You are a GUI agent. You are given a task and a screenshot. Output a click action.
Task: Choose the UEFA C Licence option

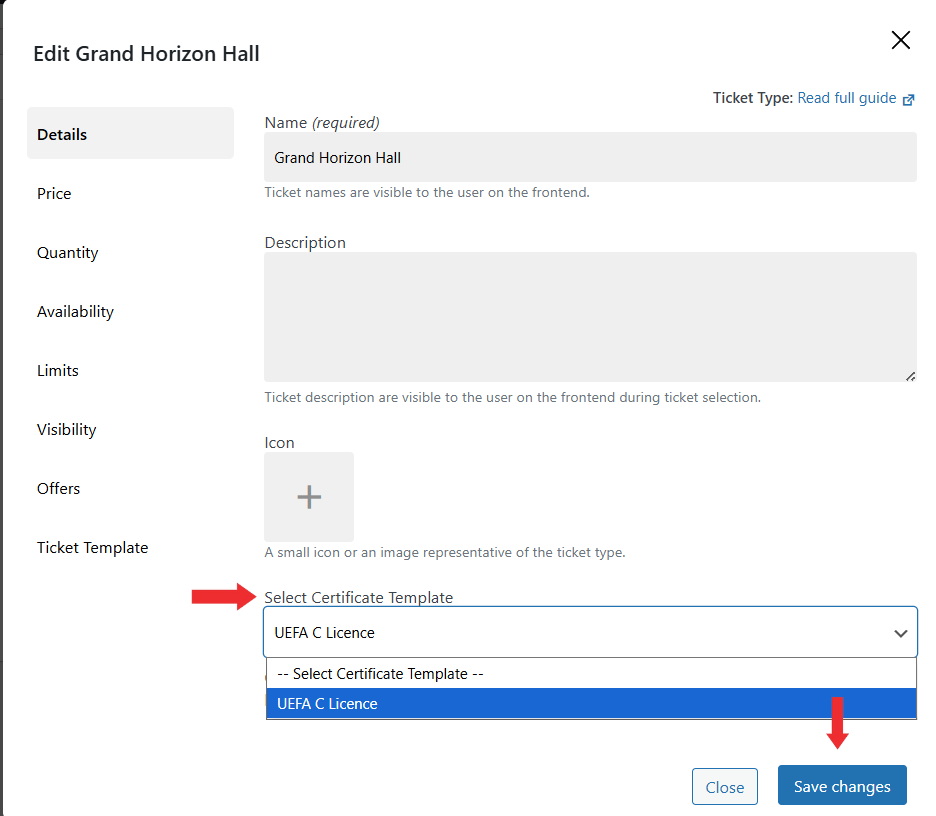click(590, 704)
